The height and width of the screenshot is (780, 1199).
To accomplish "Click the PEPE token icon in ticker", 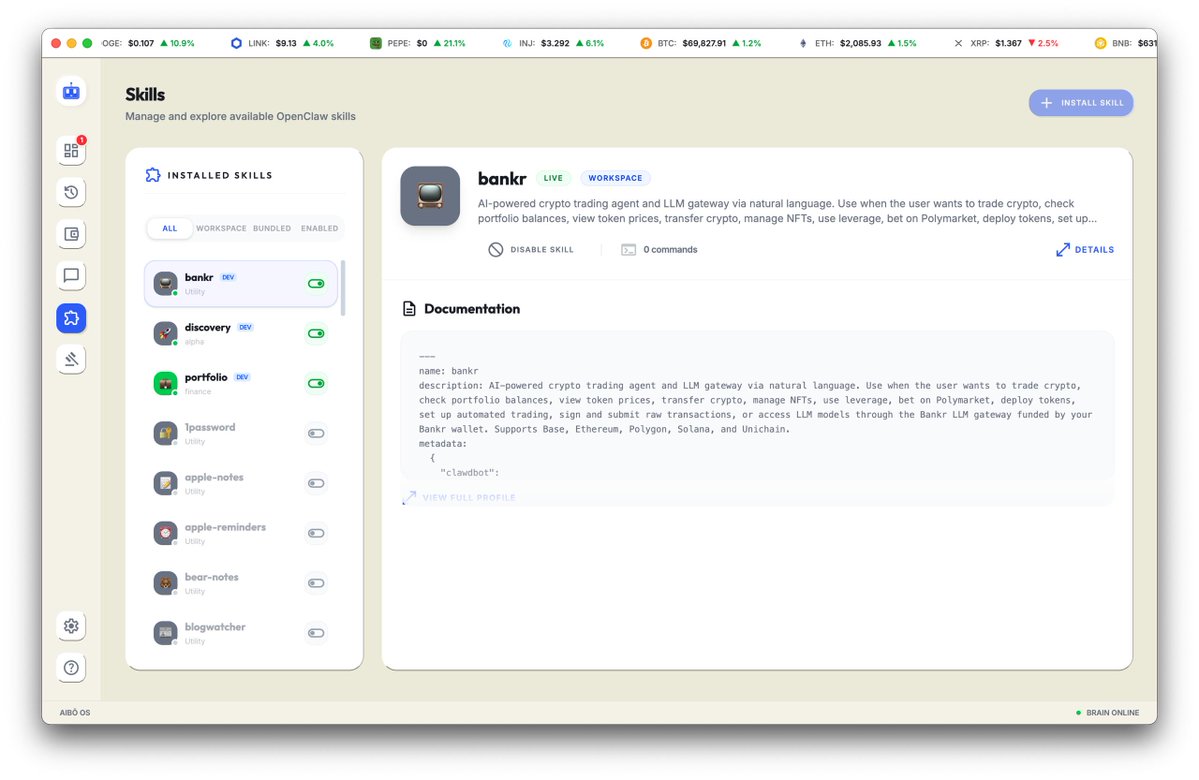I will pyautogui.click(x=375, y=44).
